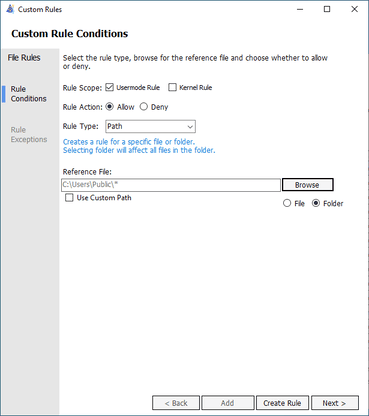Select the Deny rule action
Image resolution: width=369 pixels, height=416 pixels.
point(144,107)
